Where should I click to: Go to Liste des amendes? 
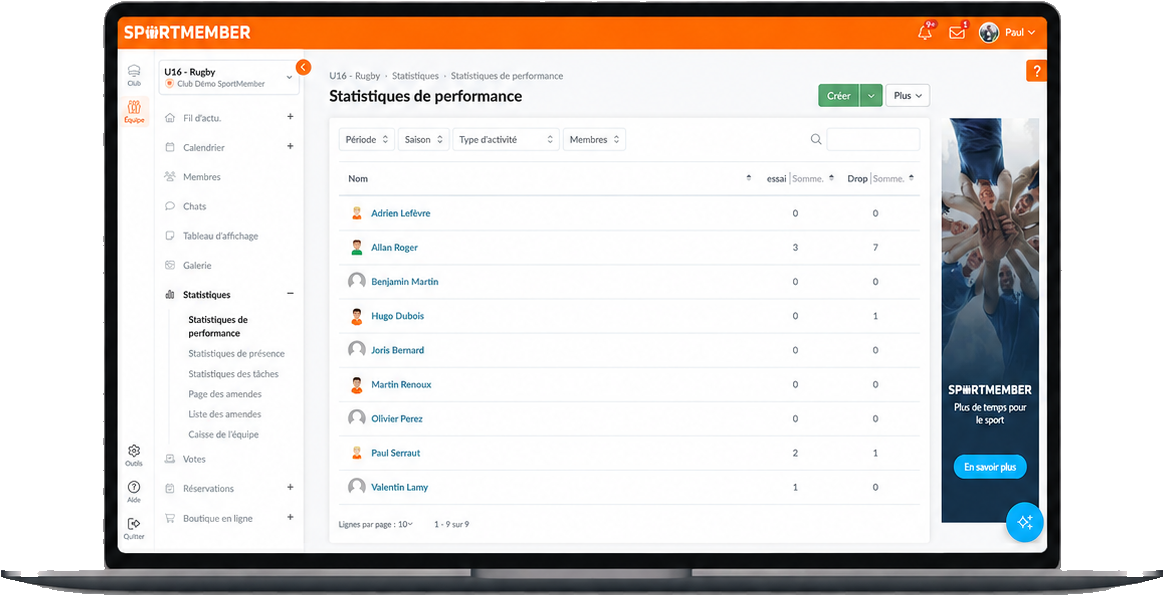[x=225, y=414]
